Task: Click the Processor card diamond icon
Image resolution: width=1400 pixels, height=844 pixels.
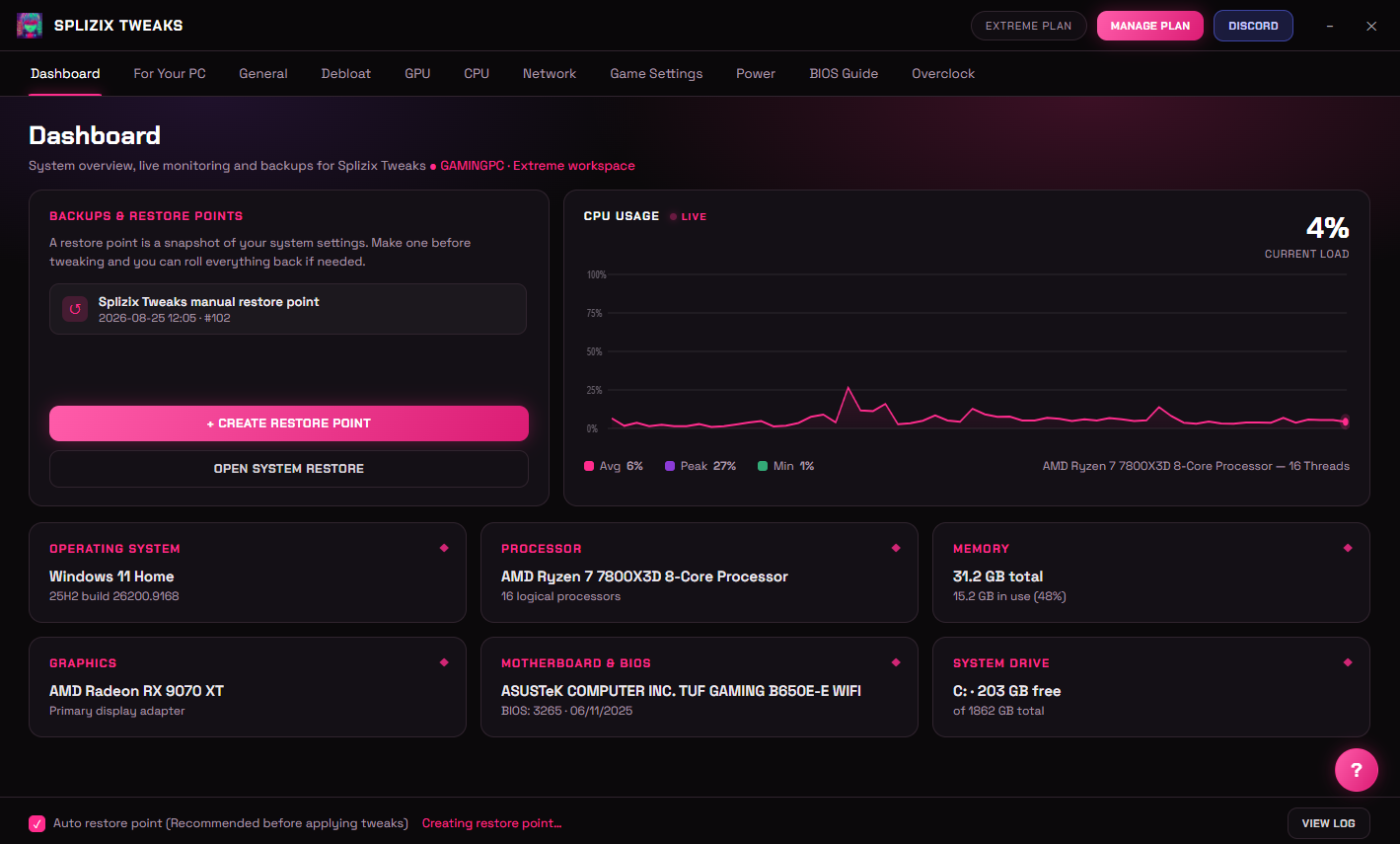Action: (x=896, y=548)
